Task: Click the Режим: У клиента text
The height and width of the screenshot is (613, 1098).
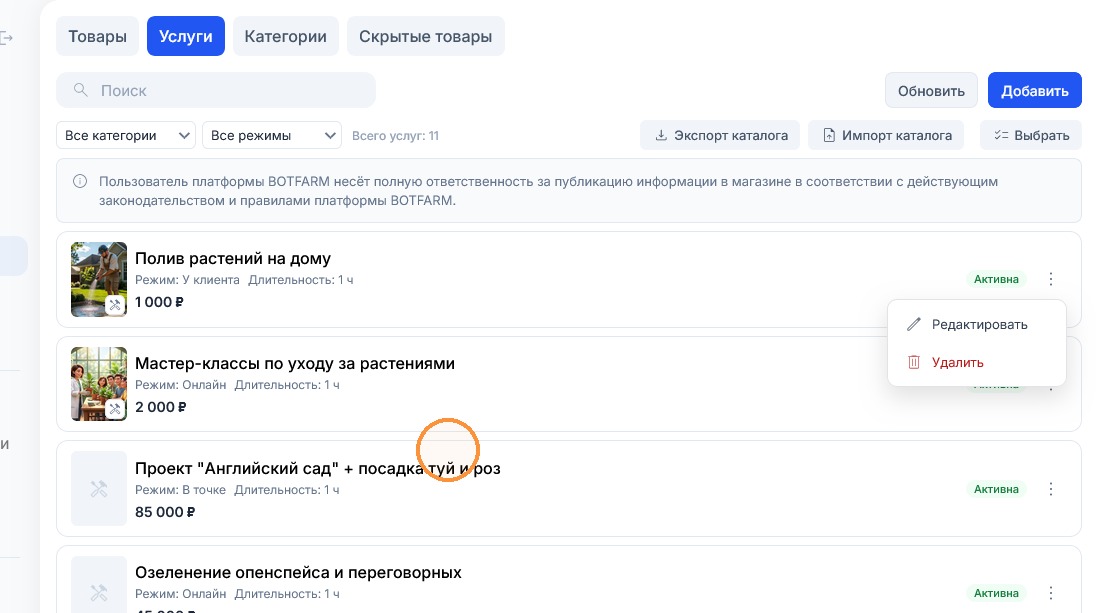Action: tap(188, 280)
